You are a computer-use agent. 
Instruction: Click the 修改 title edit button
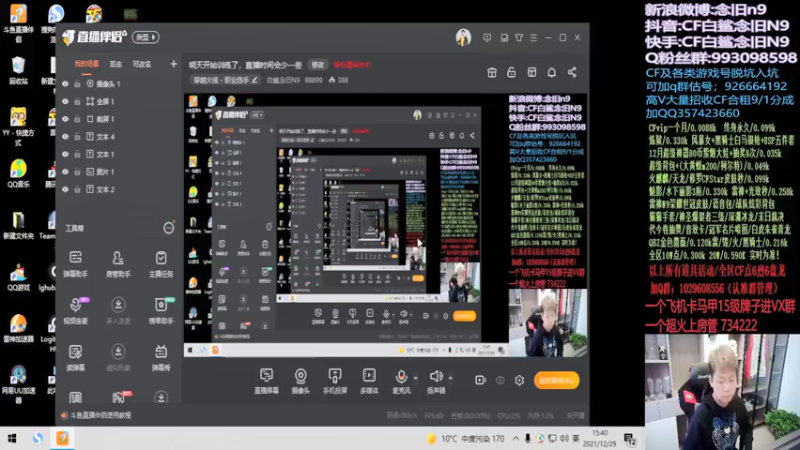317,65
